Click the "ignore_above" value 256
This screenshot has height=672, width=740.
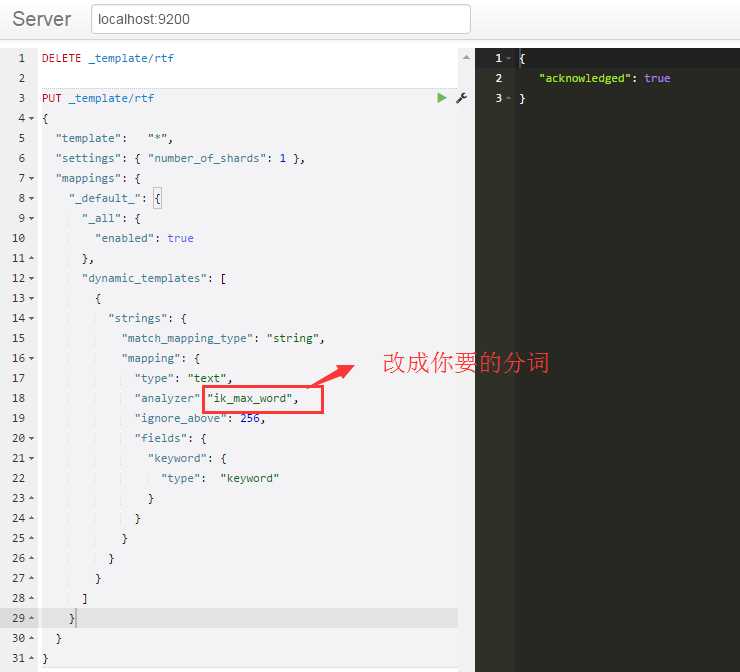coord(250,418)
